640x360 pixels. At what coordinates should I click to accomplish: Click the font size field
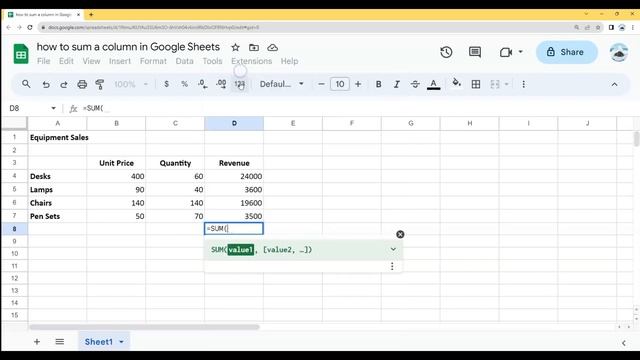[340, 84]
